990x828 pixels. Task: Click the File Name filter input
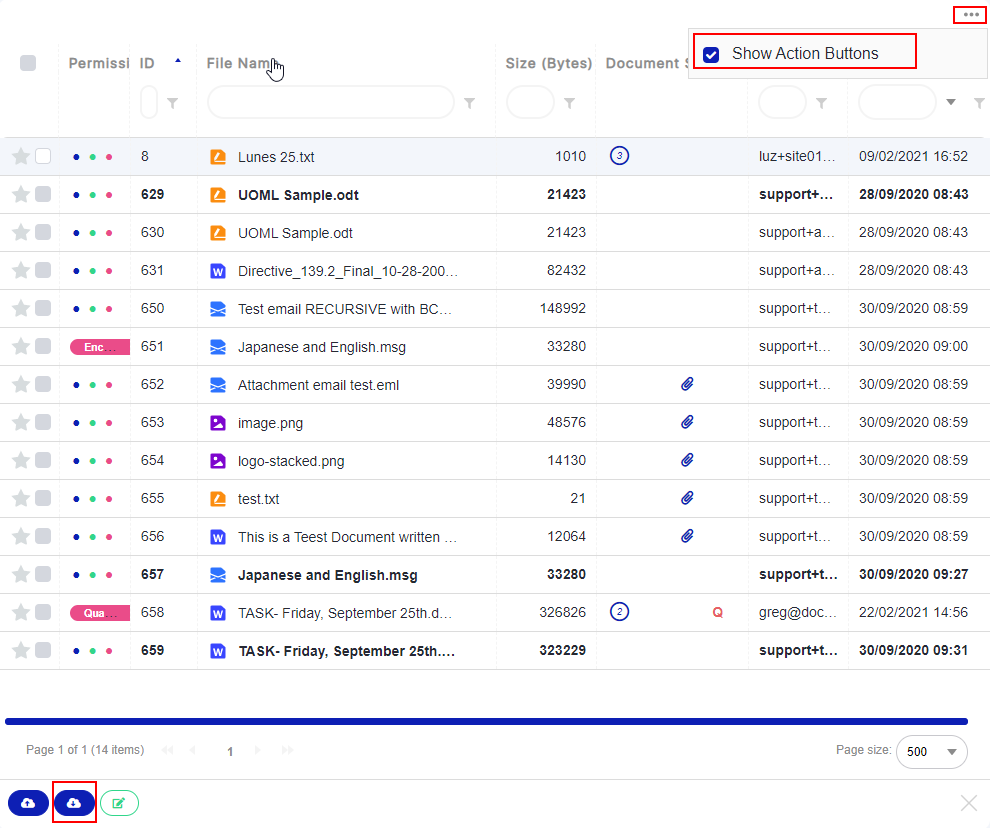[330, 102]
